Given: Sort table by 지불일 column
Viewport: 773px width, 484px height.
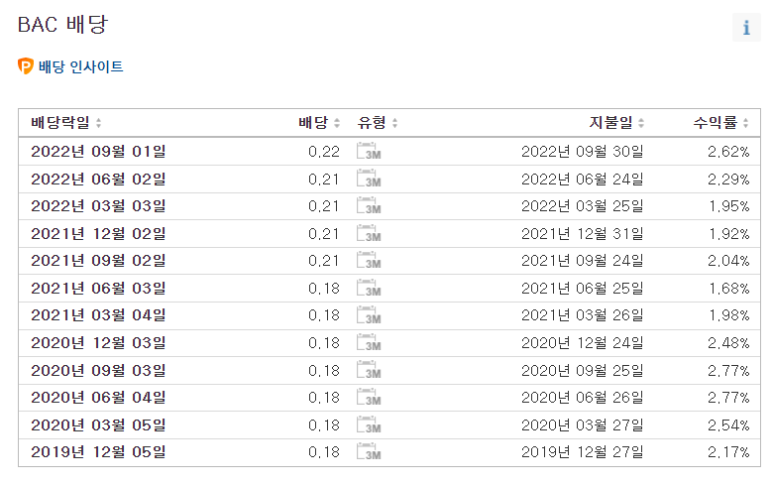Looking at the screenshot, I should 616,122.
